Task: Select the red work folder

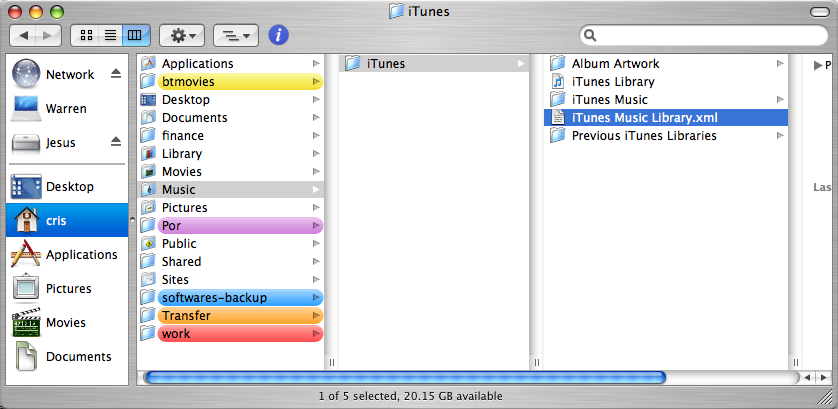Action: (x=230, y=334)
